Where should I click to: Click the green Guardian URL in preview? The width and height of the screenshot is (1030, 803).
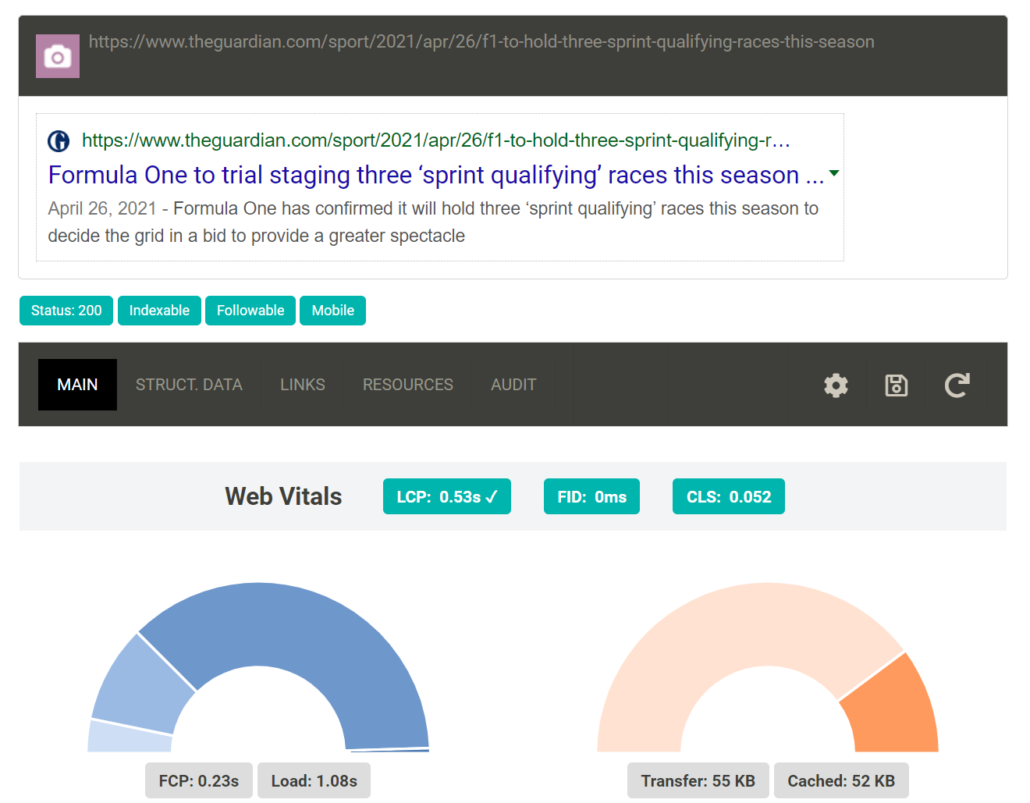tap(436, 141)
